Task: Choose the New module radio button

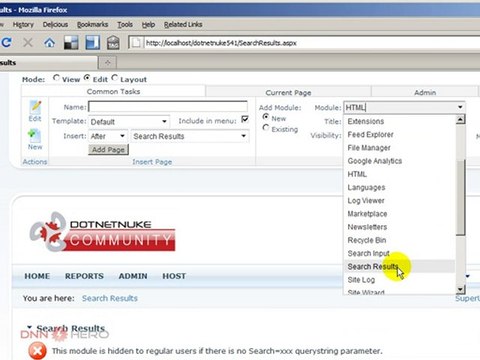Action: (x=266, y=117)
